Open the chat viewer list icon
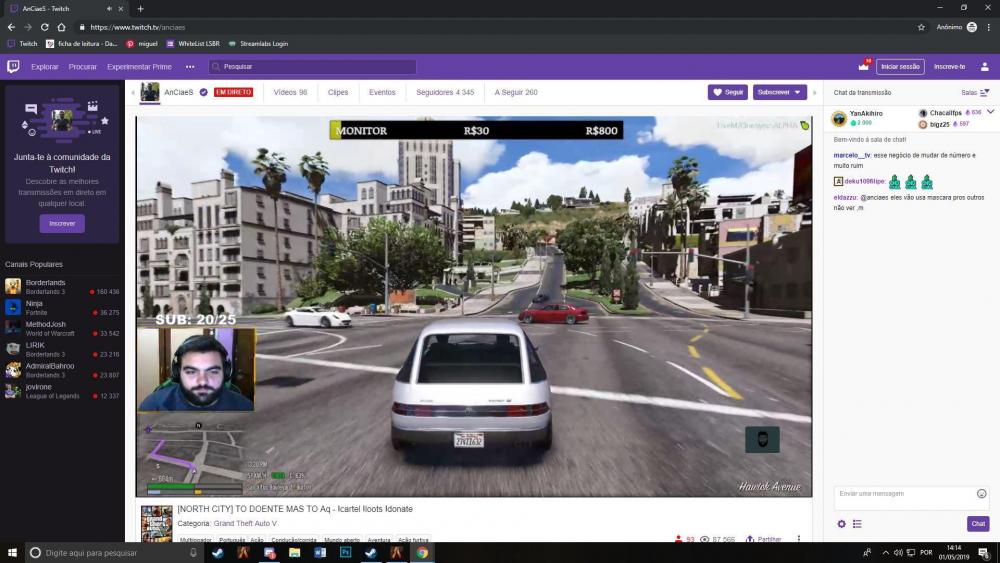Image resolution: width=1000 pixels, height=563 pixels. (x=857, y=524)
